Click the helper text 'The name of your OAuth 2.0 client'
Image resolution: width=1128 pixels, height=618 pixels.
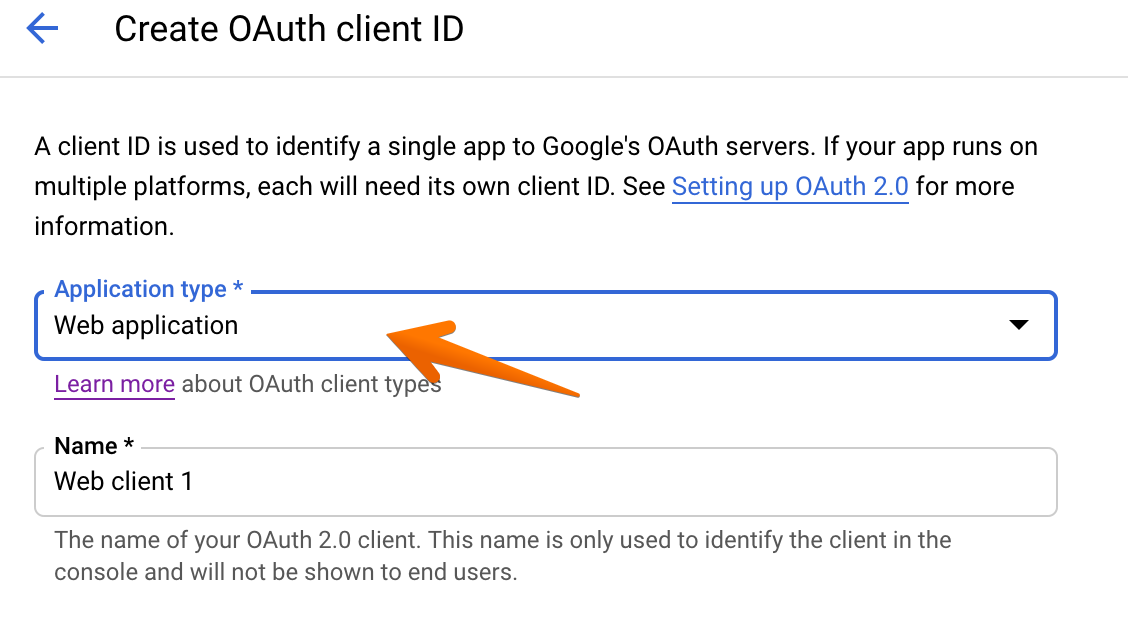click(x=502, y=555)
